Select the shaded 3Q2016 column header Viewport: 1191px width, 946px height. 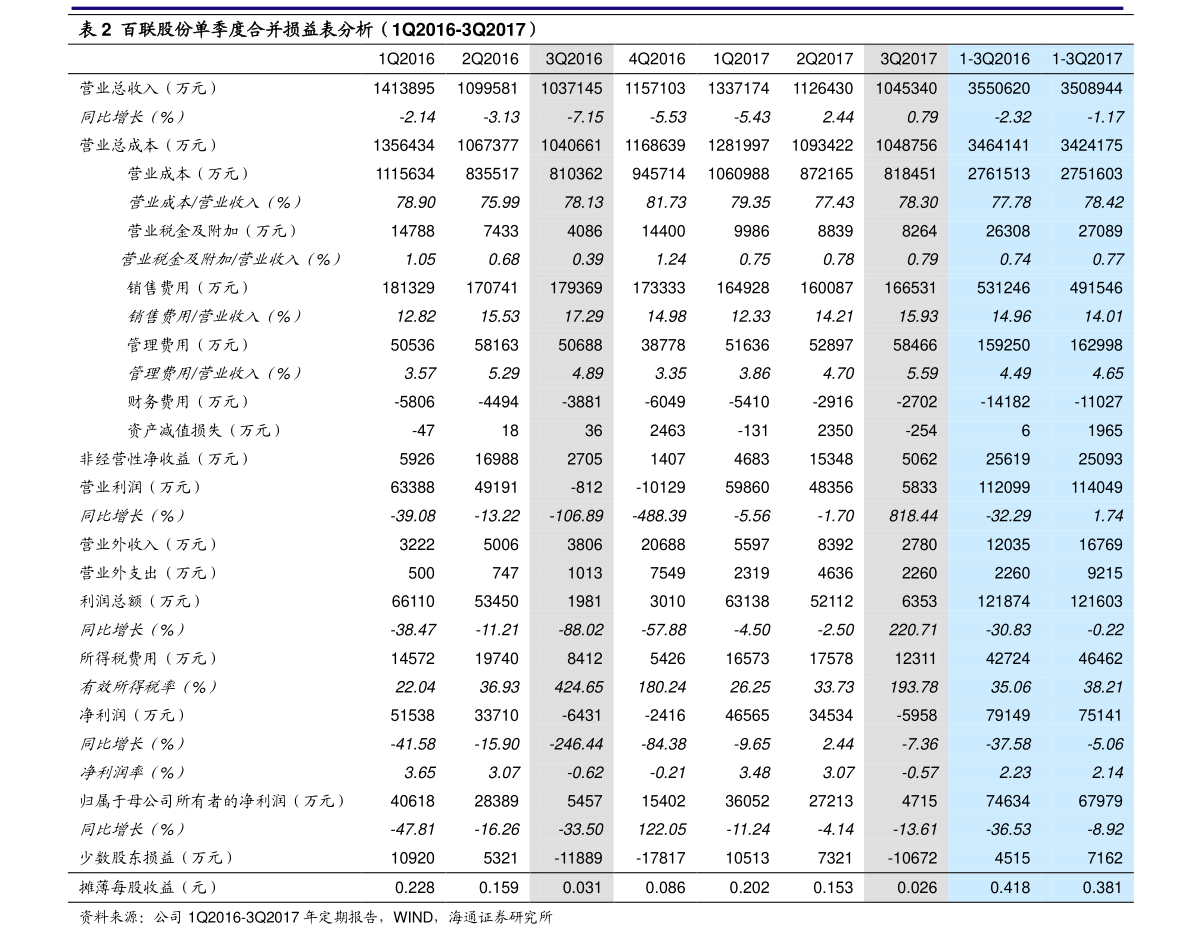click(573, 59)
